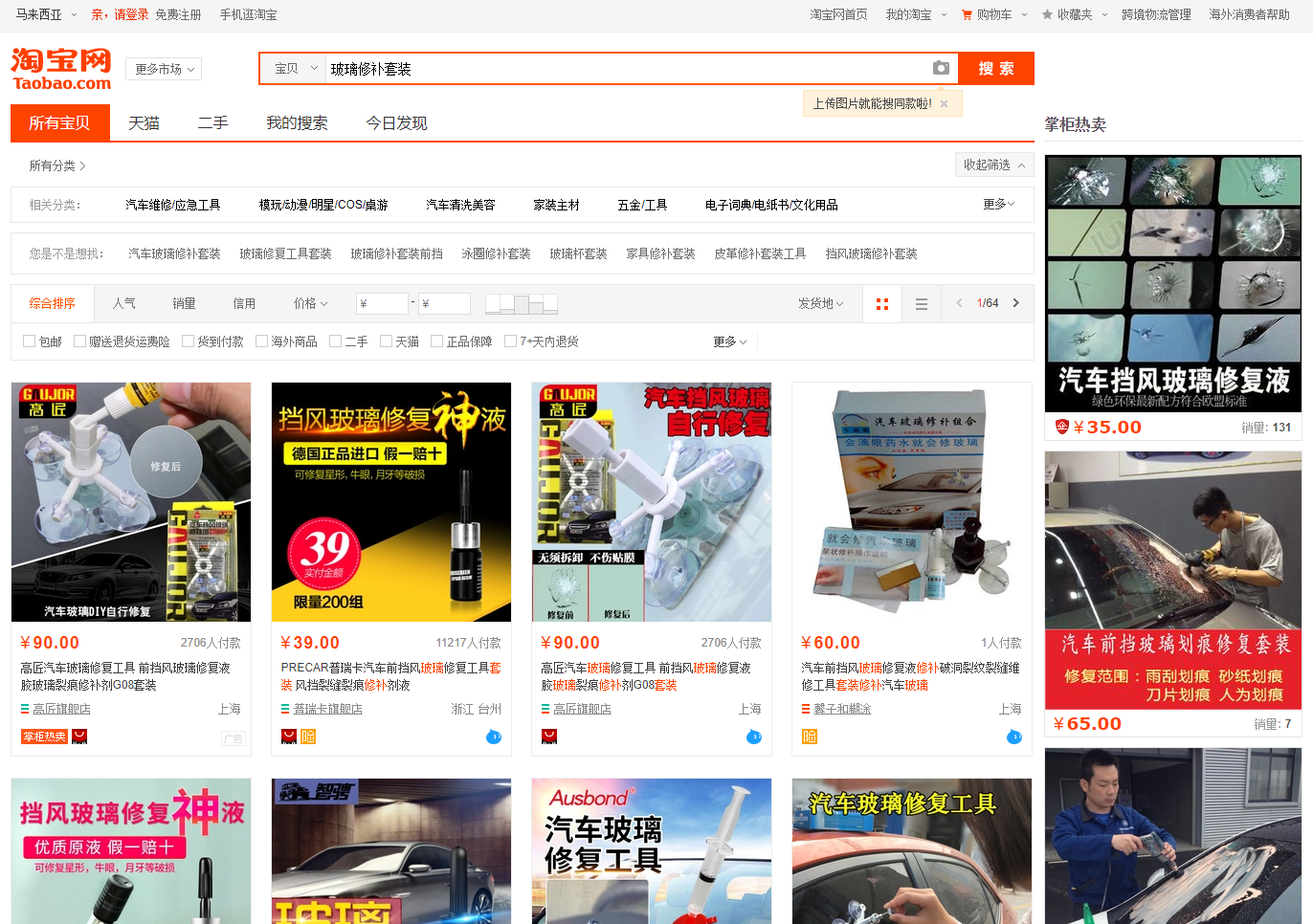The height and width of the screenshot is (924, 1313).
Task: Click the favorites star icon
Action: (1047, 14)
